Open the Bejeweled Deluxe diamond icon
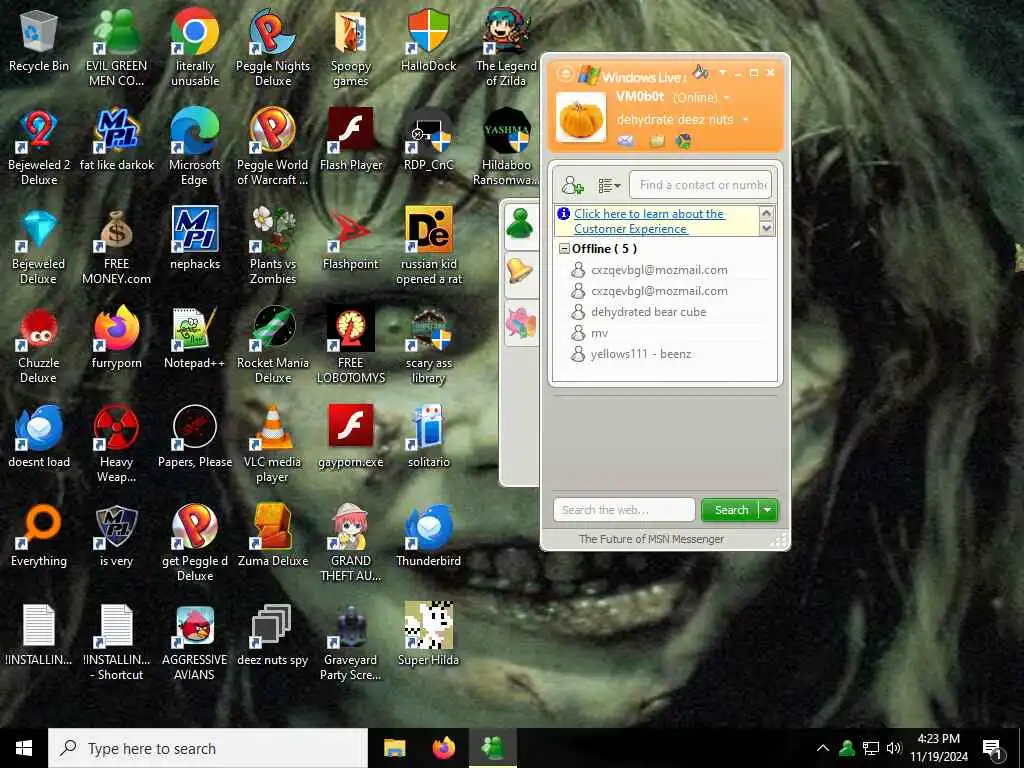This screenshot has height=768, width=1024. click(39, 246)
